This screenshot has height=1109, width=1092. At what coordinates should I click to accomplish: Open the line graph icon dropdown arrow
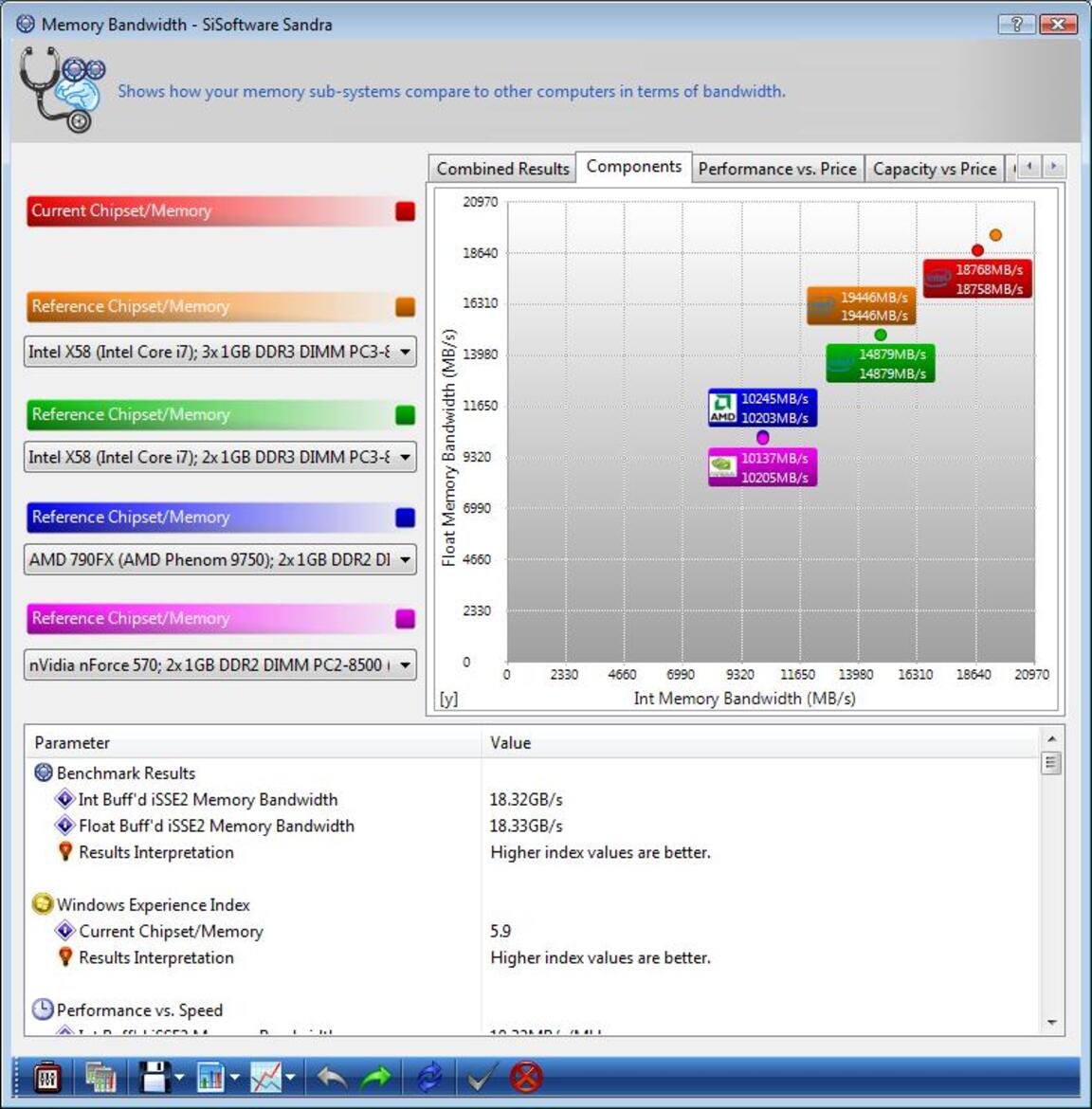point(290,1078)
